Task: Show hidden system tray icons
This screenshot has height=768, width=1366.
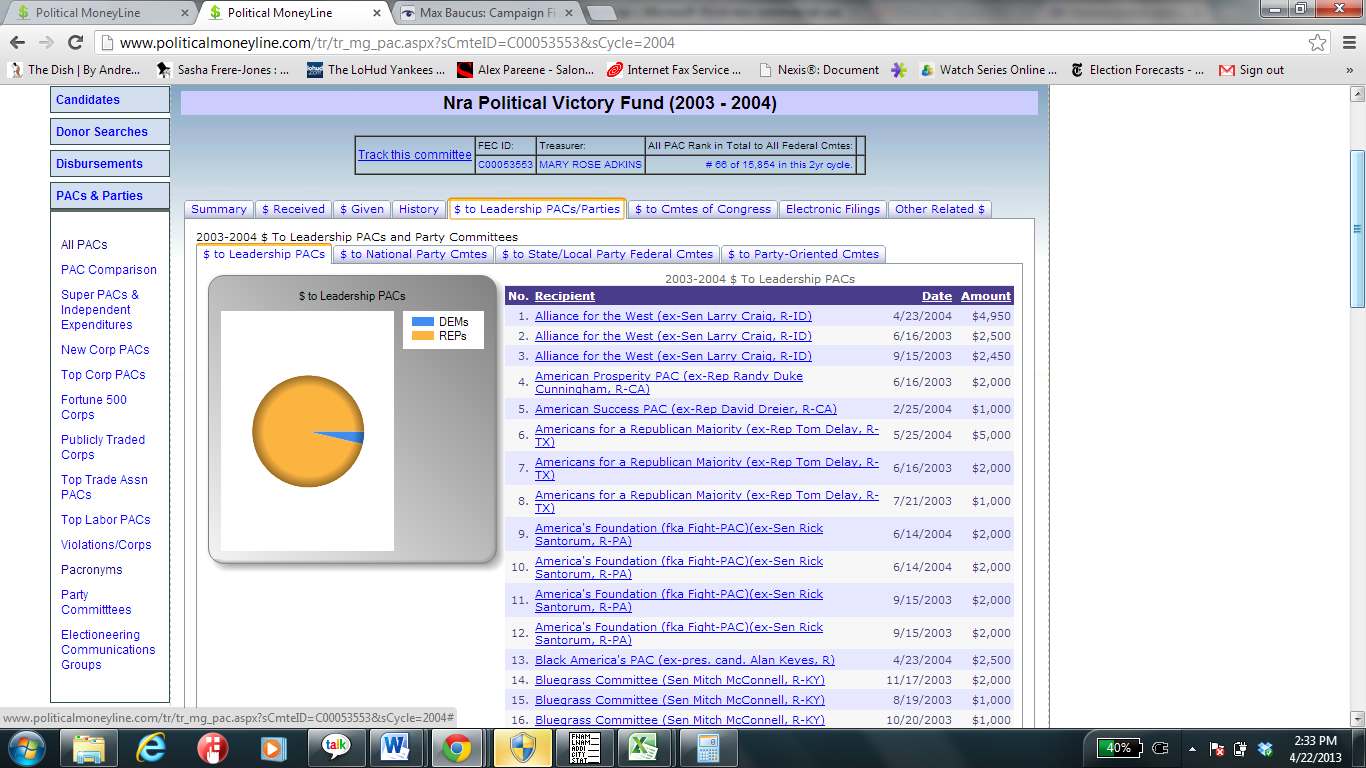Action: pos(1192,747)
